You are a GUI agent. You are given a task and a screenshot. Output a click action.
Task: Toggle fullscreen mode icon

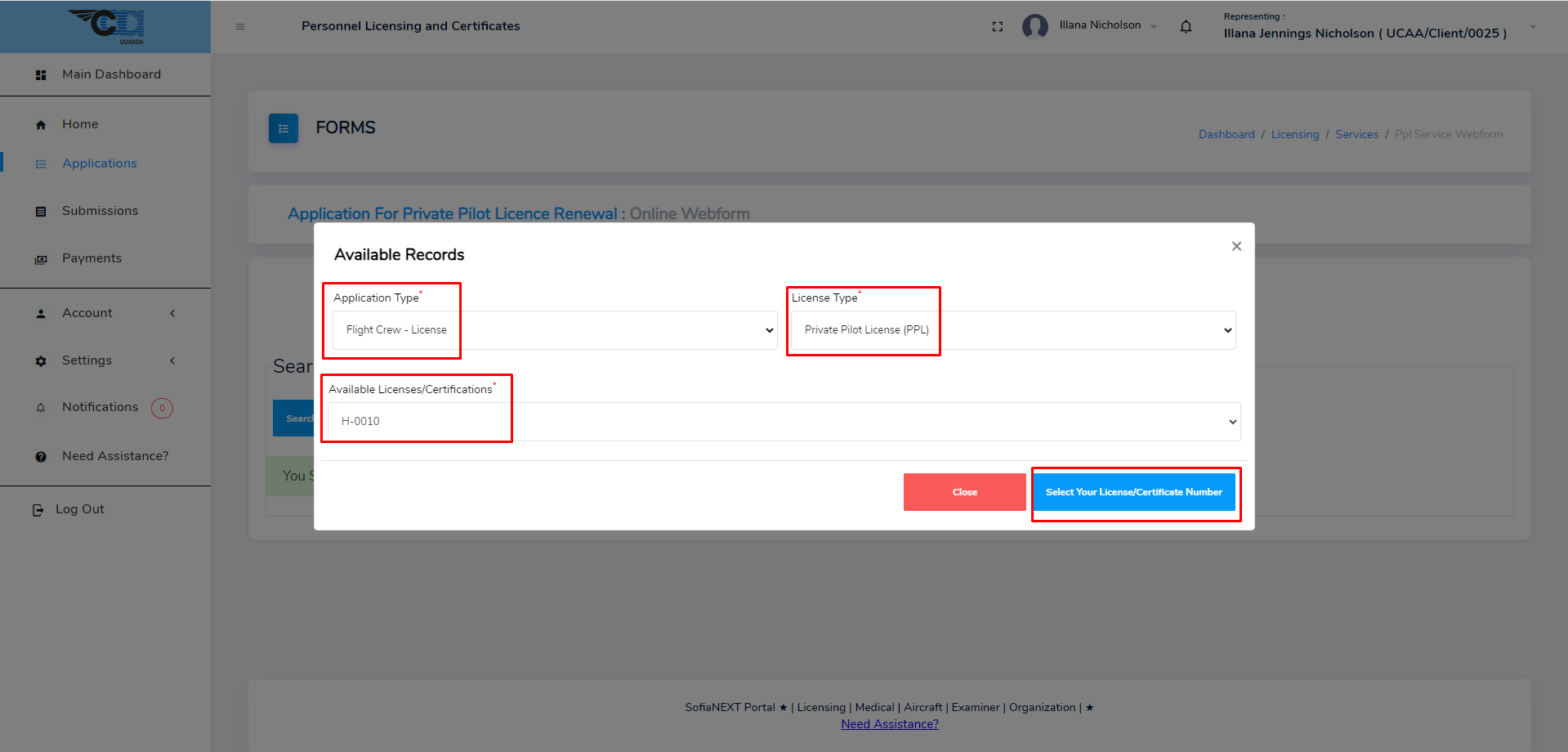pos(997,27)
